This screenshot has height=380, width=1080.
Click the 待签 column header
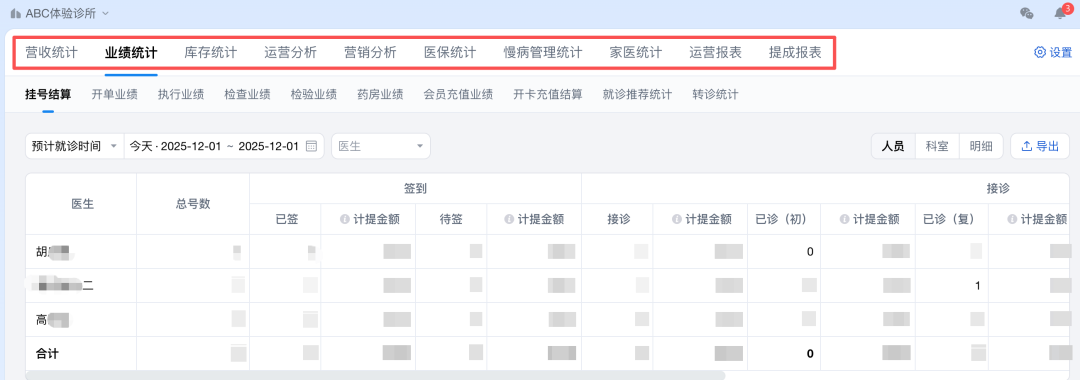pyautogui.click(x=451, y=219)
